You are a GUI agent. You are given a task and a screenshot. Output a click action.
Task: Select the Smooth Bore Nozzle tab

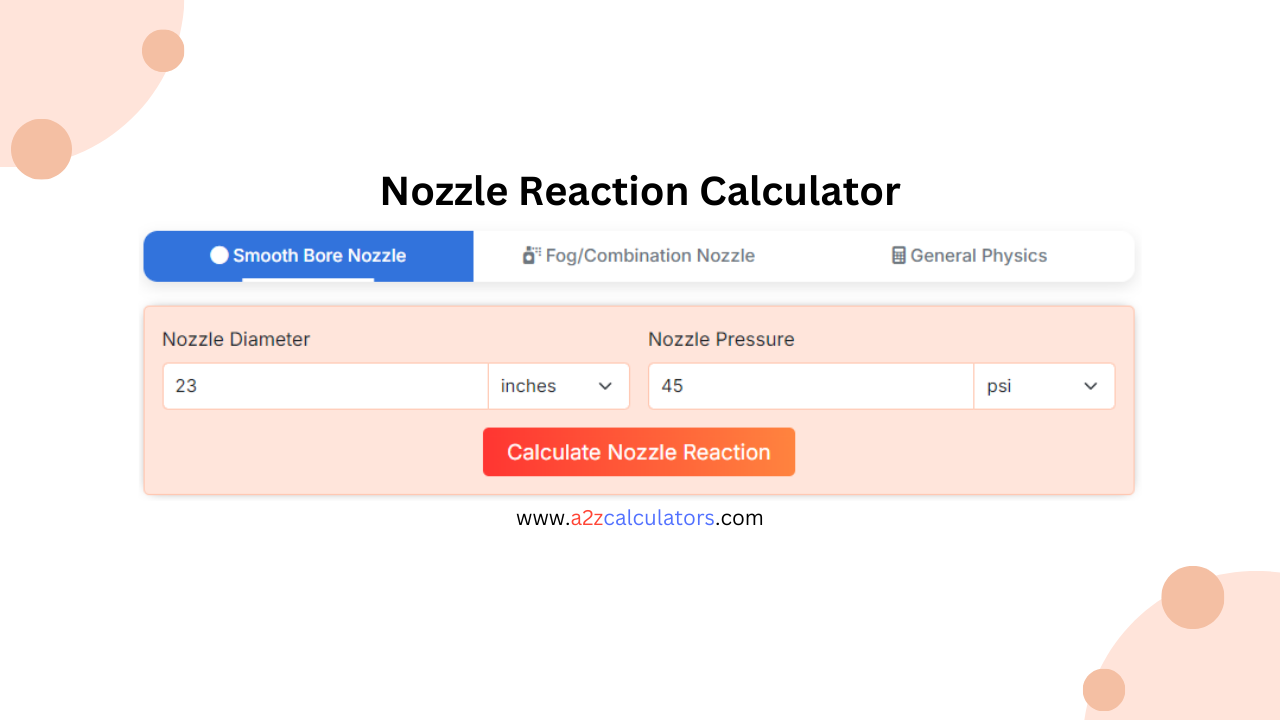(x=308, y=255)
